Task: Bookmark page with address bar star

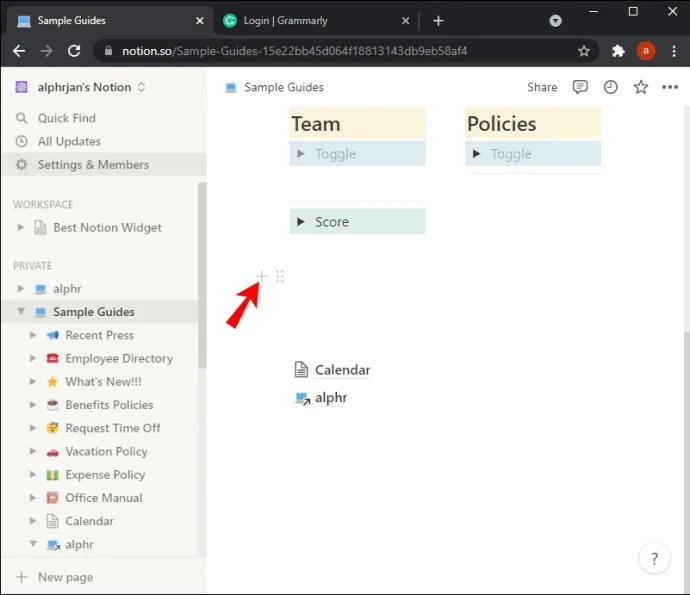Action: (584, 51)
